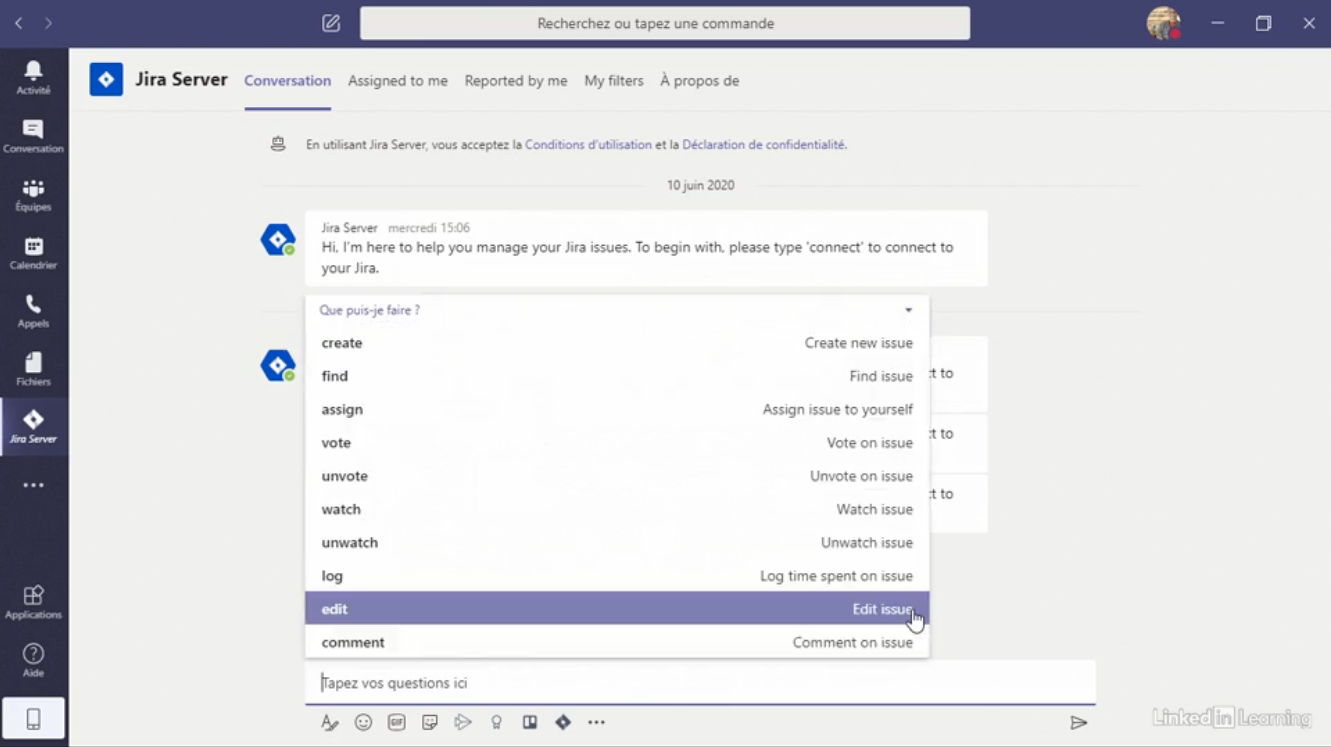Go forward with the navigation arrow
The height and width of the screenshot is (747, 1331).
(x=48, y=23)
